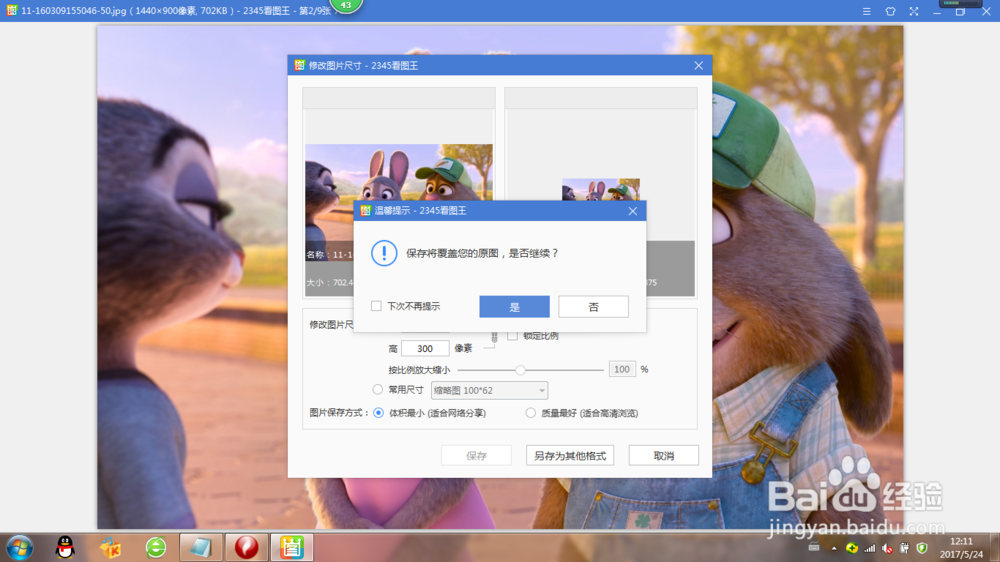Click the link-chain aspect lock icon

click(x=494, y=337)
